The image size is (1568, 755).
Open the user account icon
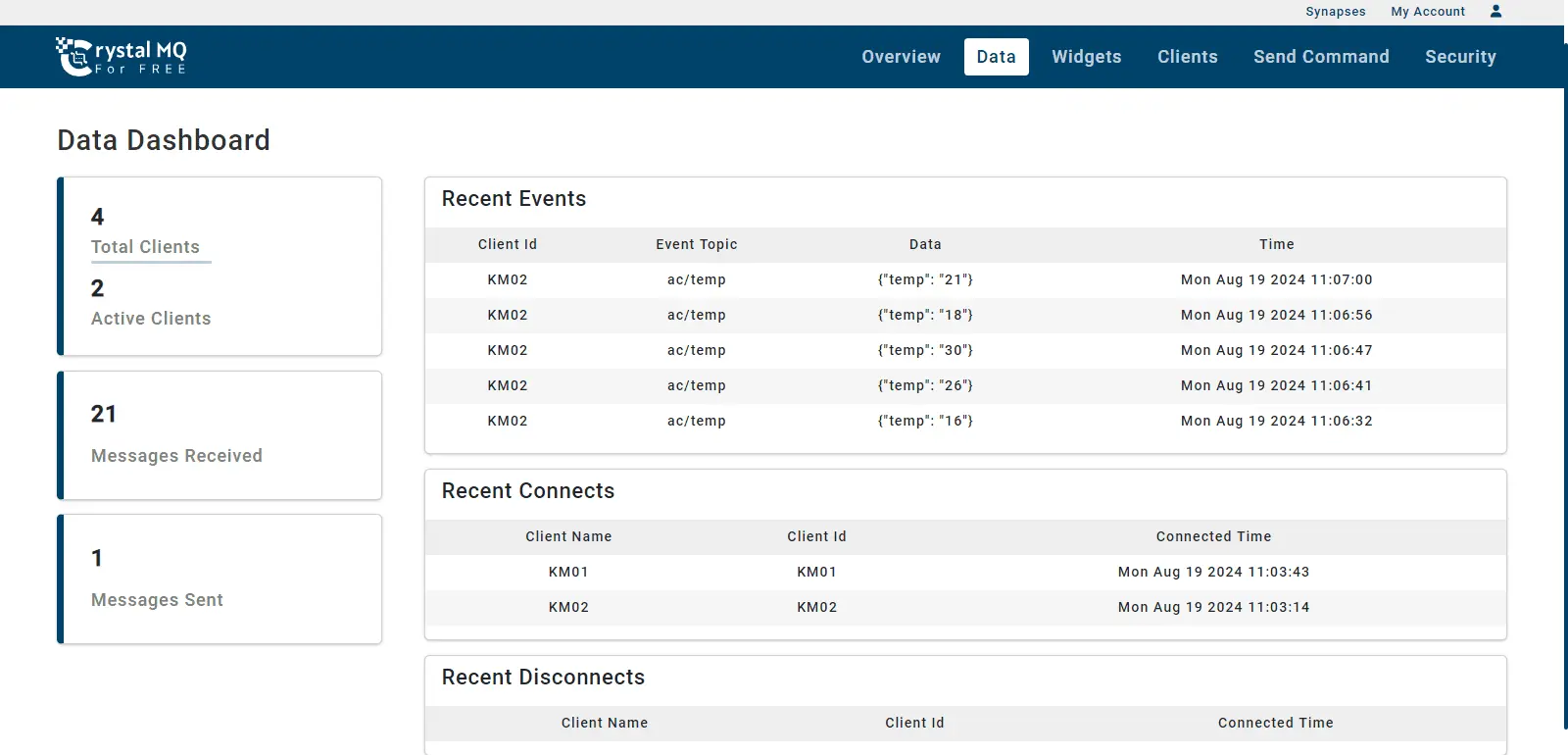pos(1495,11)
